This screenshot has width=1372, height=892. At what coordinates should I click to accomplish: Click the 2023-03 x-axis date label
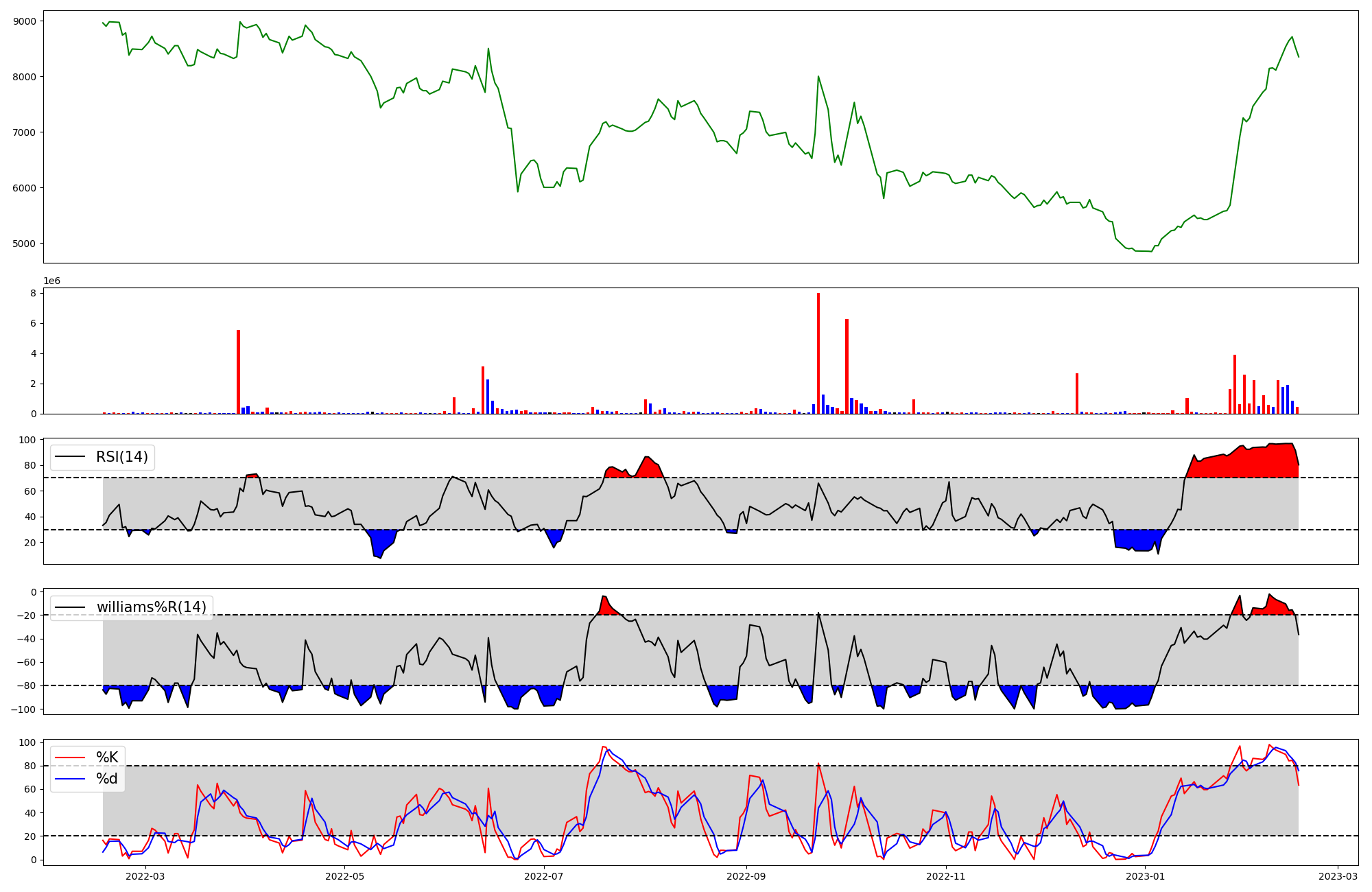[x=1338, y=876]
